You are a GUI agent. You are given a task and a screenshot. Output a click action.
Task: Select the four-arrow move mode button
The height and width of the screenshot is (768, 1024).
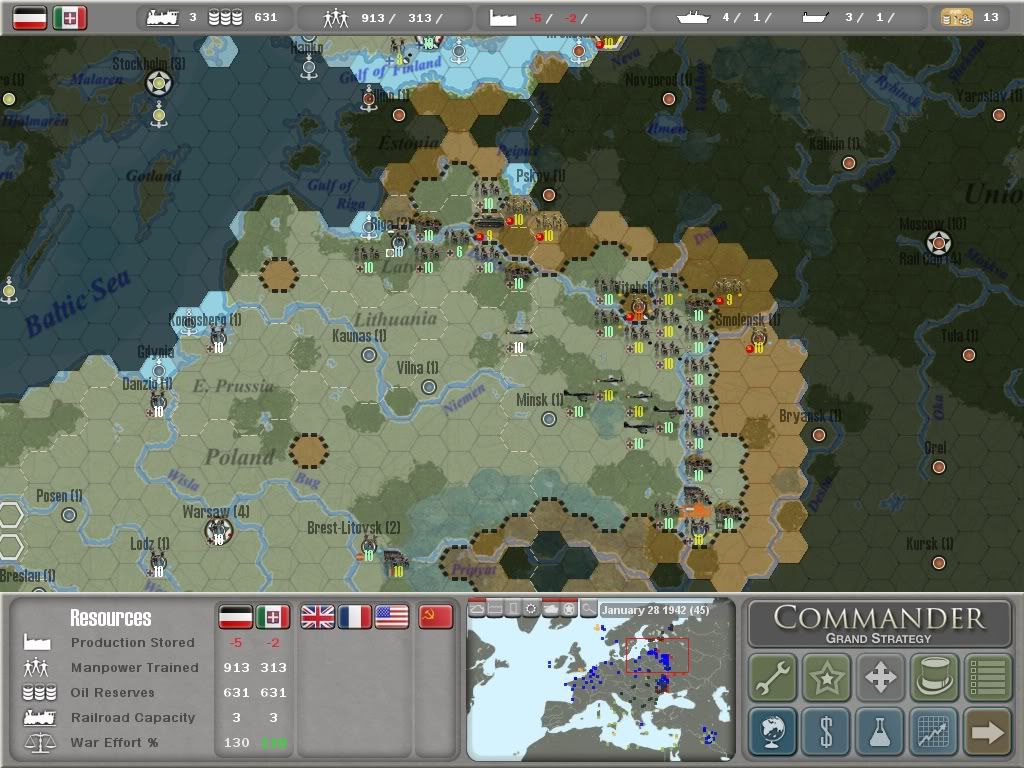(x=880, y=677)
